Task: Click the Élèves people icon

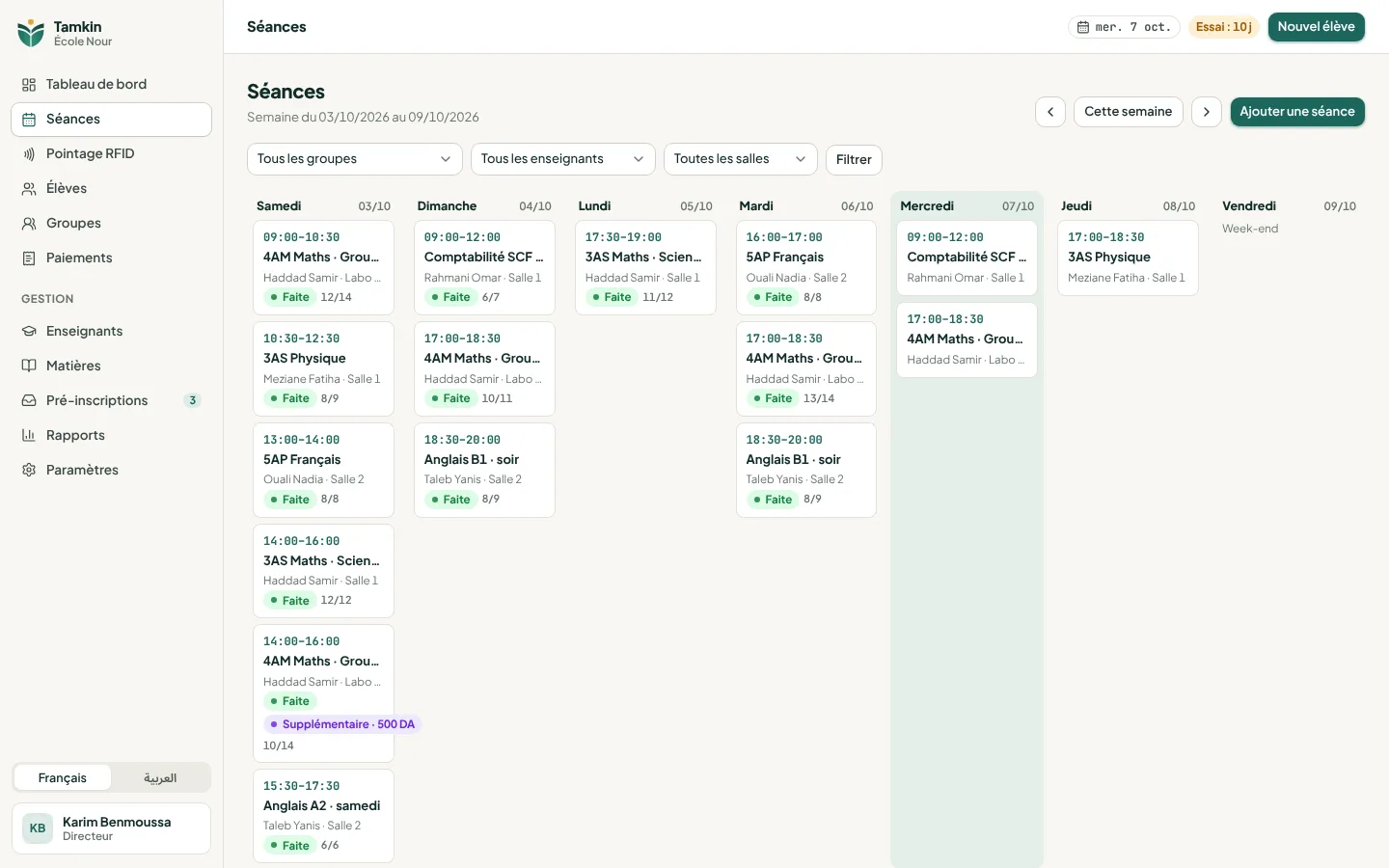Action: (29, 189)
